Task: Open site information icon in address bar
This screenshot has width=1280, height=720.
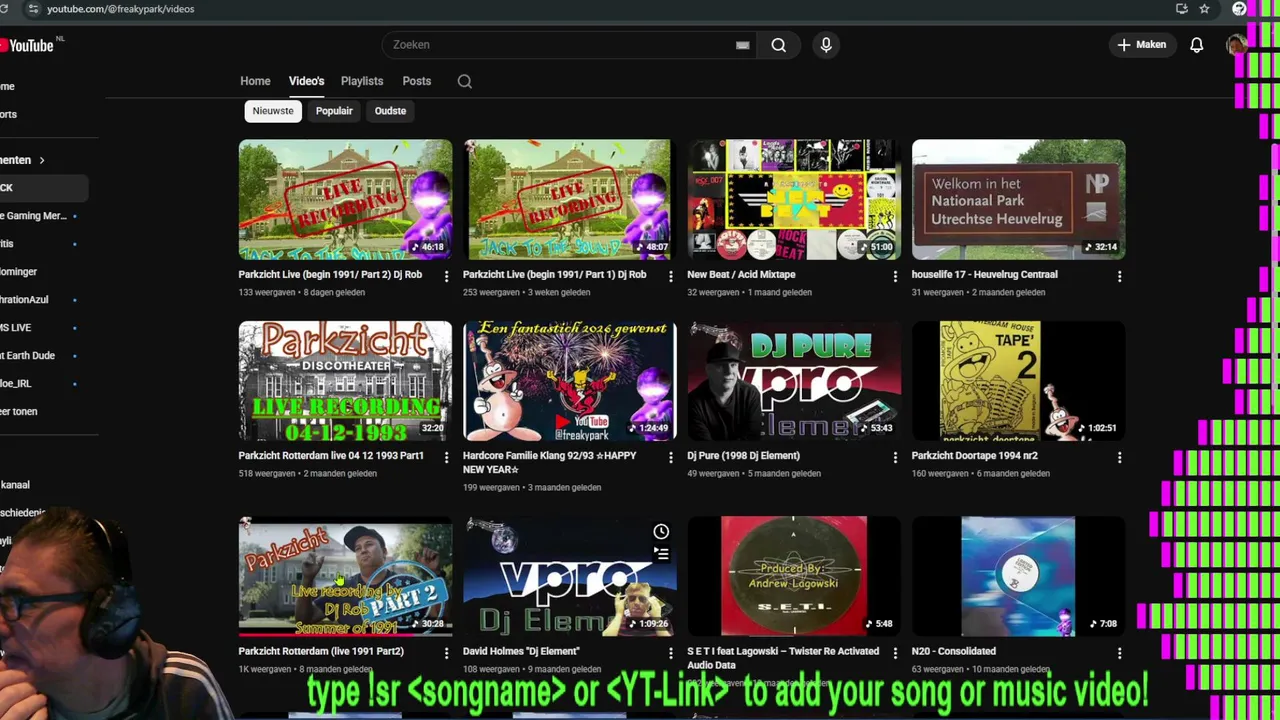Action: point(32,9)
